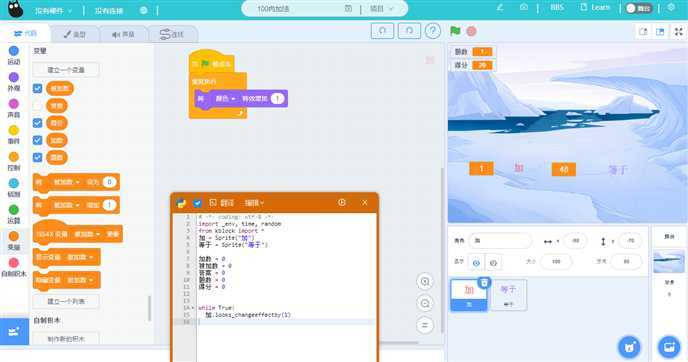Click the make a variable button
This screenshot has width=688, height=362.
66,70
